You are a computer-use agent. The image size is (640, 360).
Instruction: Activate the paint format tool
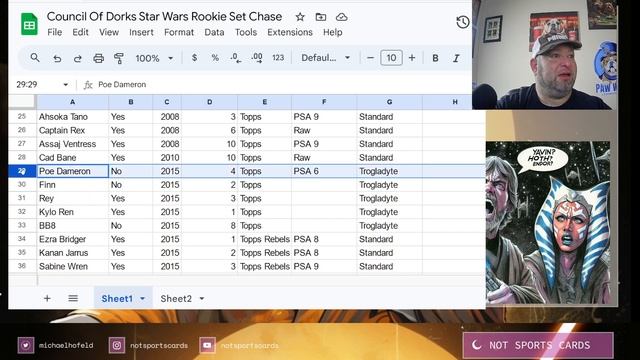pos(119,58)
